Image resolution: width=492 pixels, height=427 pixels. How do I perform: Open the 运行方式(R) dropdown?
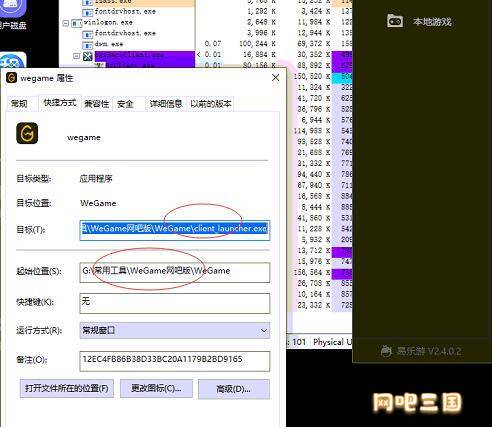point(175,330)
